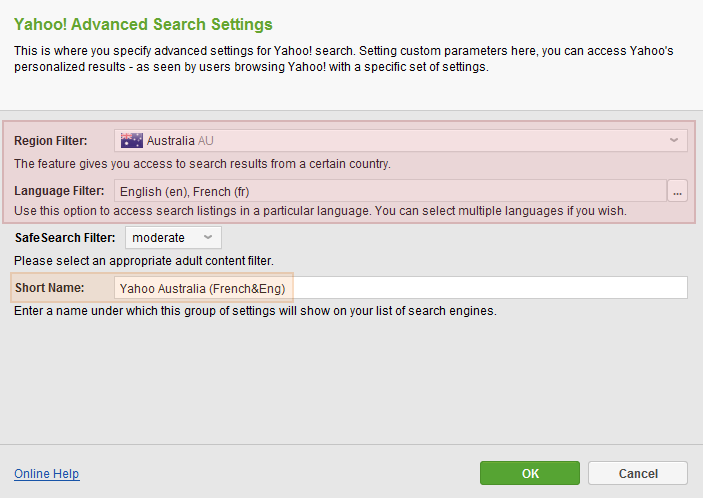Expand the Region Filter dropdown chevron

coord(673,140)
